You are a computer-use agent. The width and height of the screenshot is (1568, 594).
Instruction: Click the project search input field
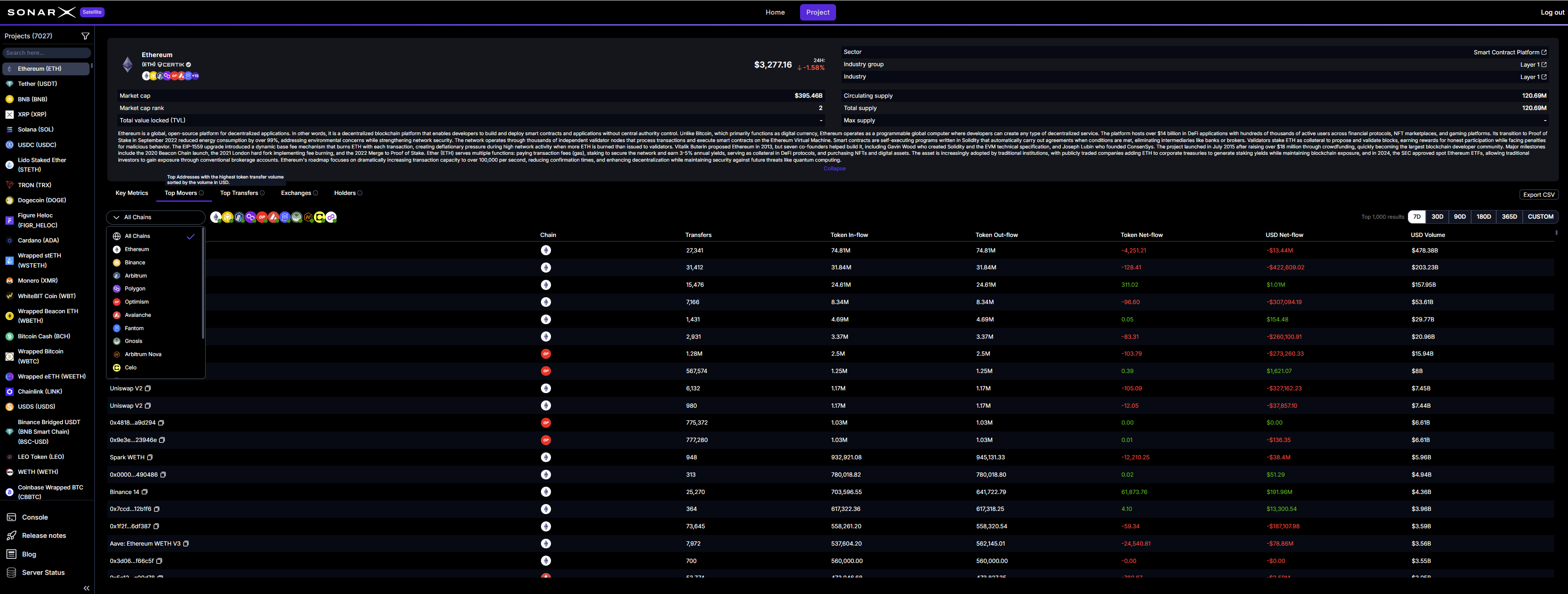(x=47, y=53)
